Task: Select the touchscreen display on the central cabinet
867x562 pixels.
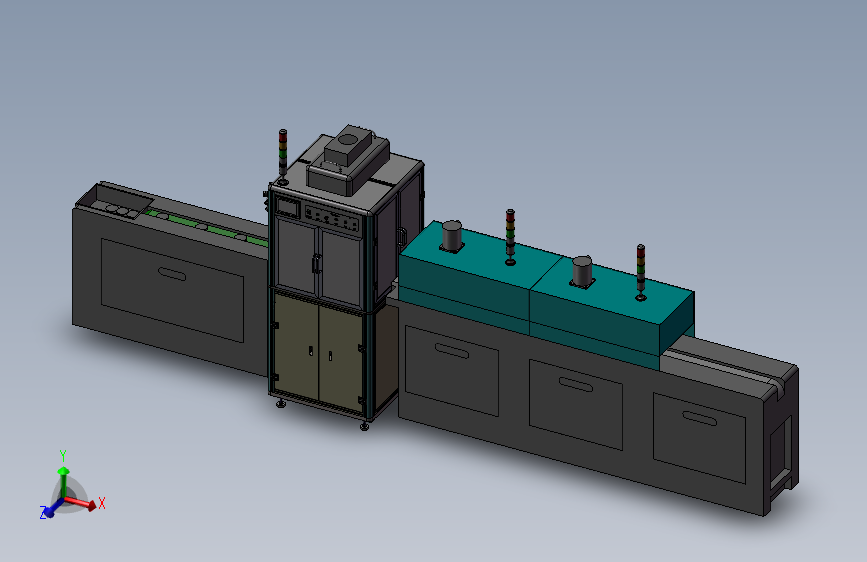Action: click(288, 207)
